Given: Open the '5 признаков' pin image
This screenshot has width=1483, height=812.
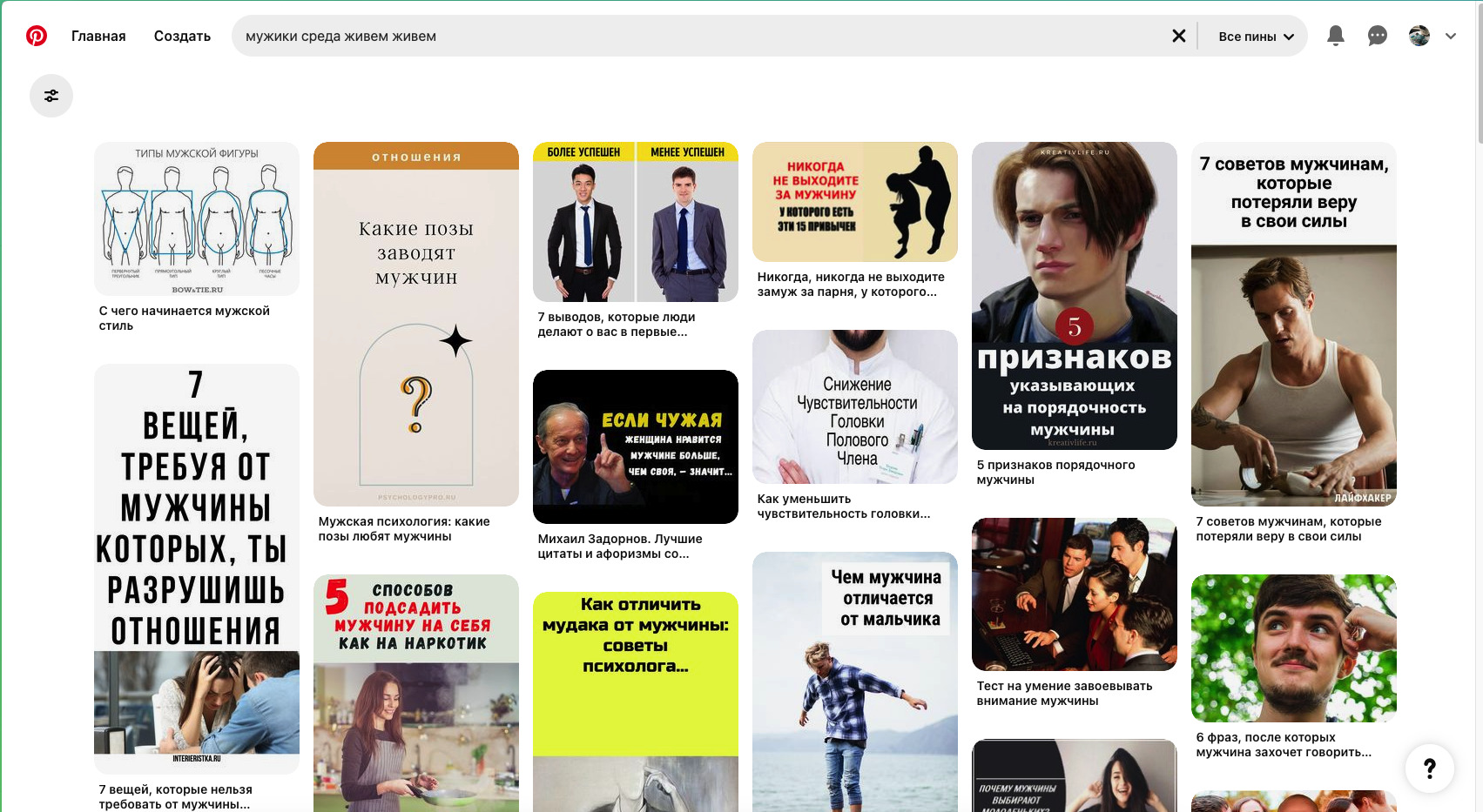Looking at the screenshot, I should 1075,296.
